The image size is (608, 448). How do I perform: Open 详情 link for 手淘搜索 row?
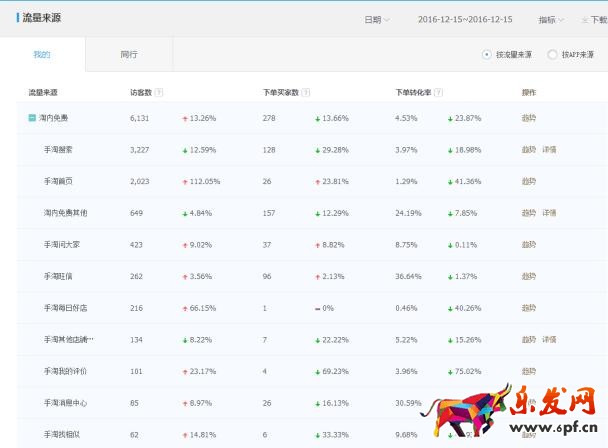(549, 150)
